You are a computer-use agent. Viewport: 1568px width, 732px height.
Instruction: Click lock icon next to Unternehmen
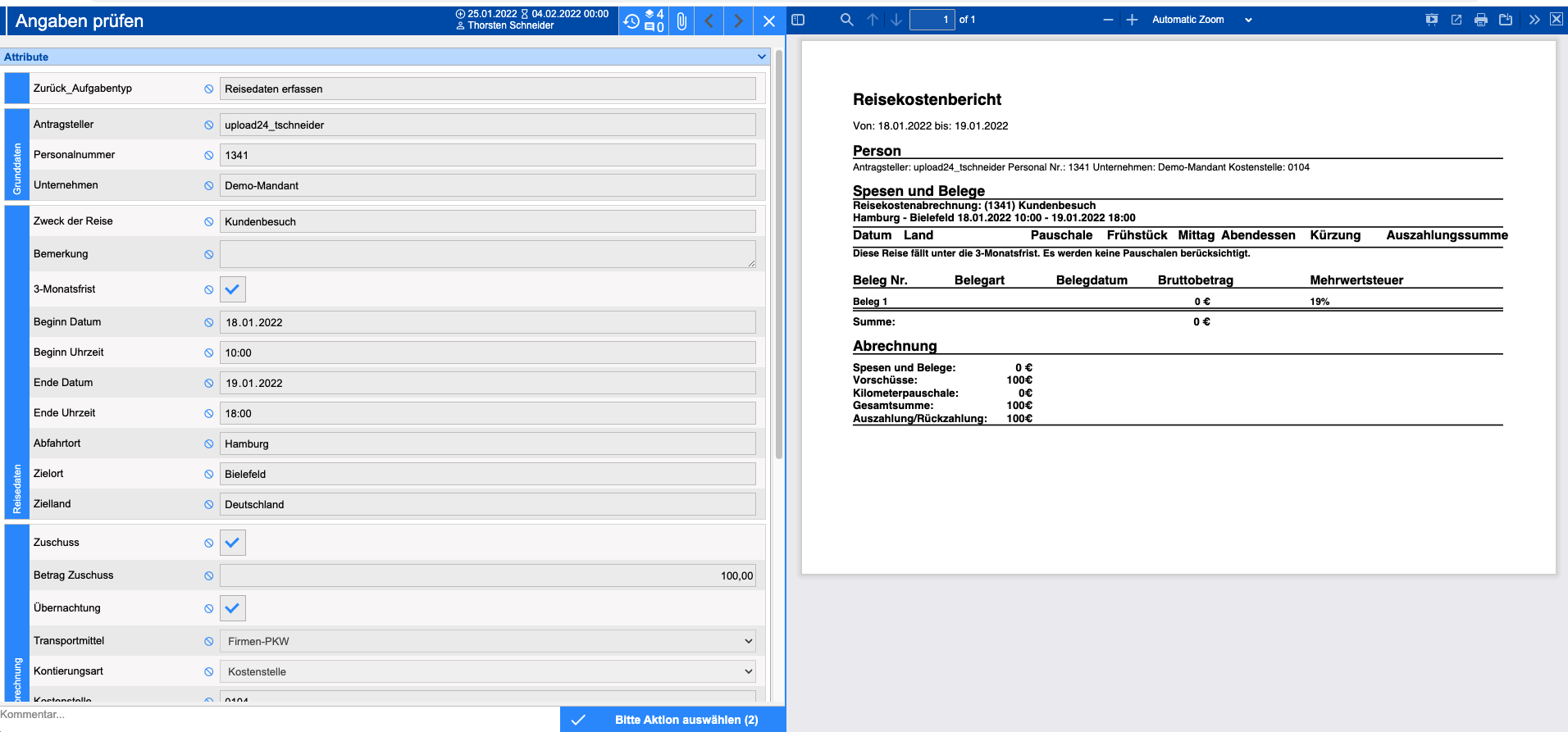[209, 185]
